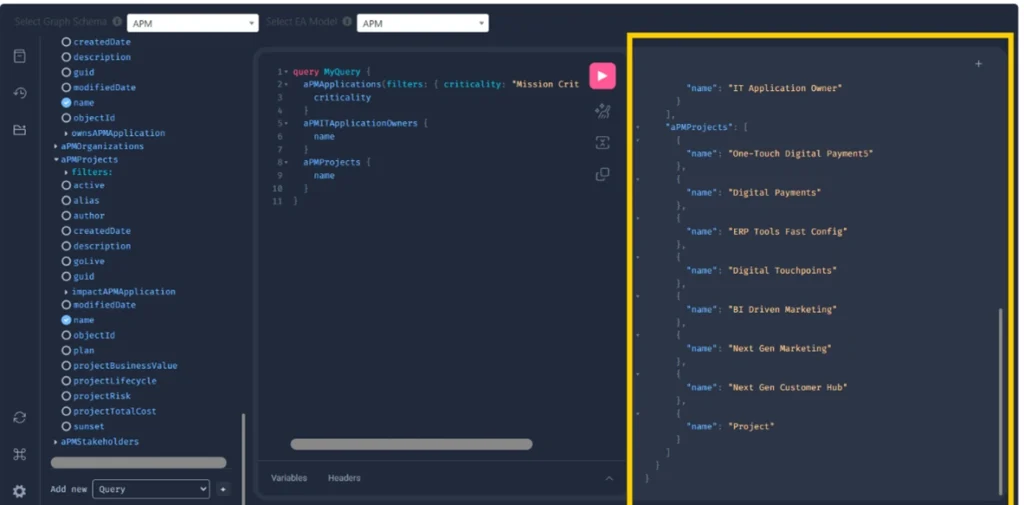Fold the aPMApplications block at line 2
Image resolution: width=1024 pixels, height=505 pixels.
tap(286, 85)
